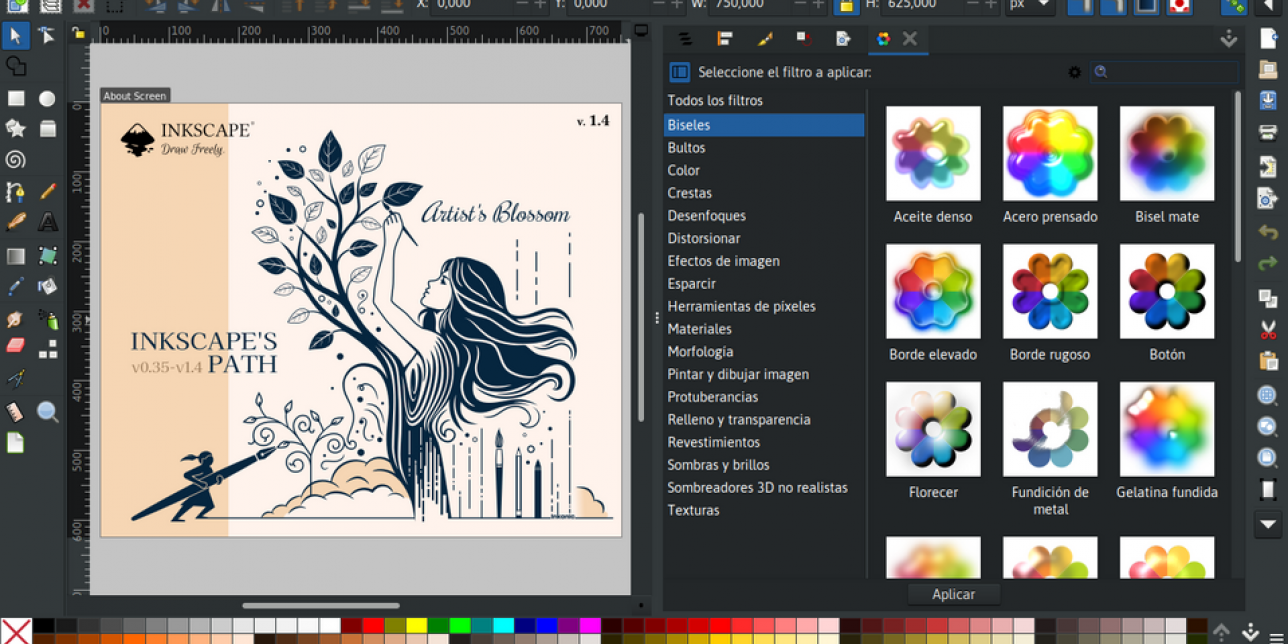Select the Shape Builder tool
This screenshot has height=644, width=1288.
pyautogui.click(x=16, y=67)
